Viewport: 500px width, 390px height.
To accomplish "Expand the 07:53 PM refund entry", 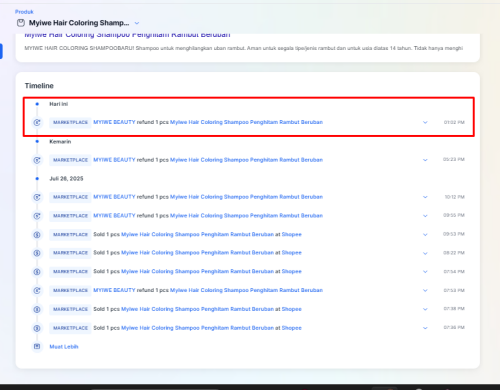I will (425, 290).
